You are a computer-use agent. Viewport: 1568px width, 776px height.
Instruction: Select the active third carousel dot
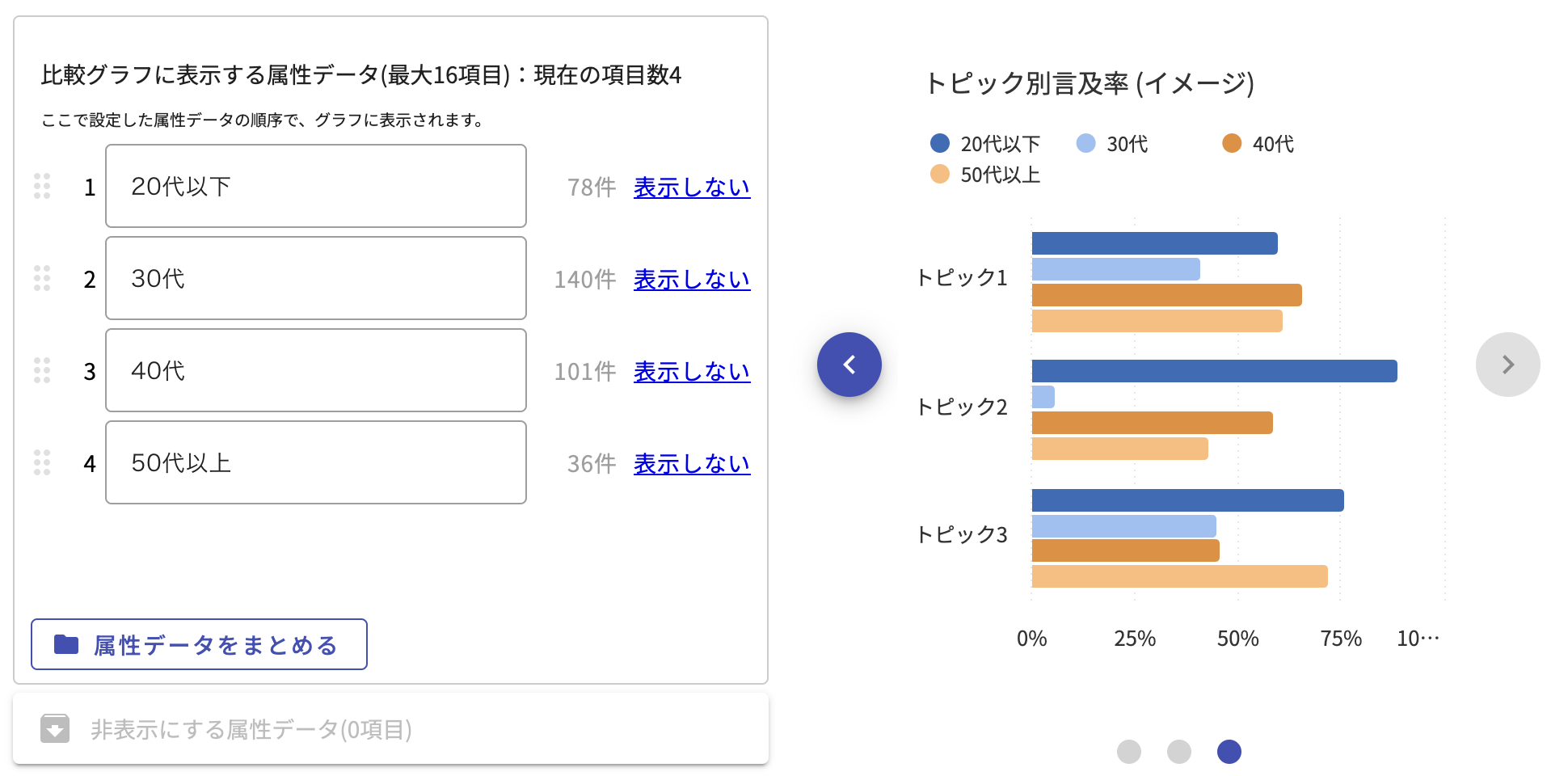pyautogui.click(x=1229, y=752)
